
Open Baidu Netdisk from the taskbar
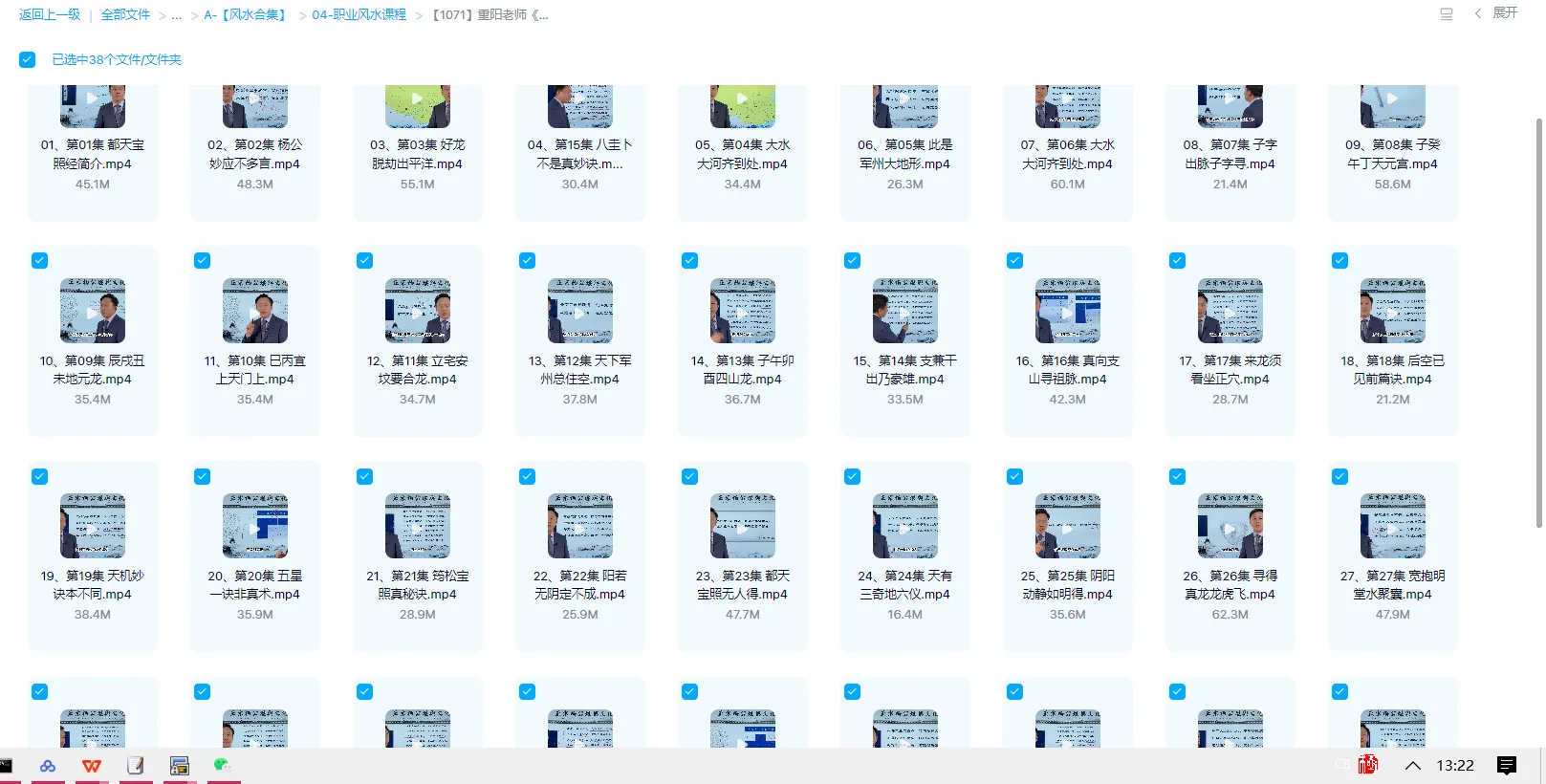coord(48,766)
